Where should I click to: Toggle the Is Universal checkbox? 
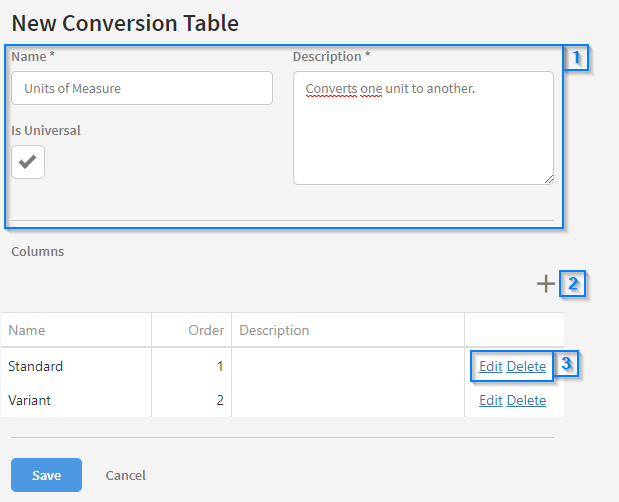pyautogui.click(x=28, y=162)
